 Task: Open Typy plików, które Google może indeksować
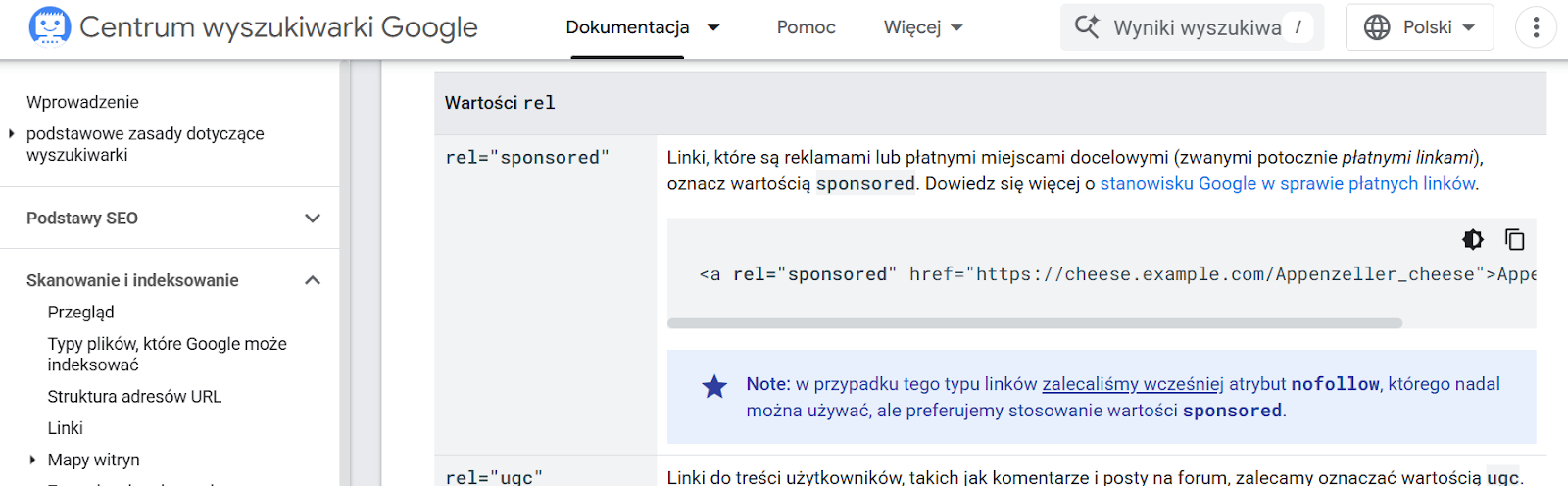[x=168, y=354]
